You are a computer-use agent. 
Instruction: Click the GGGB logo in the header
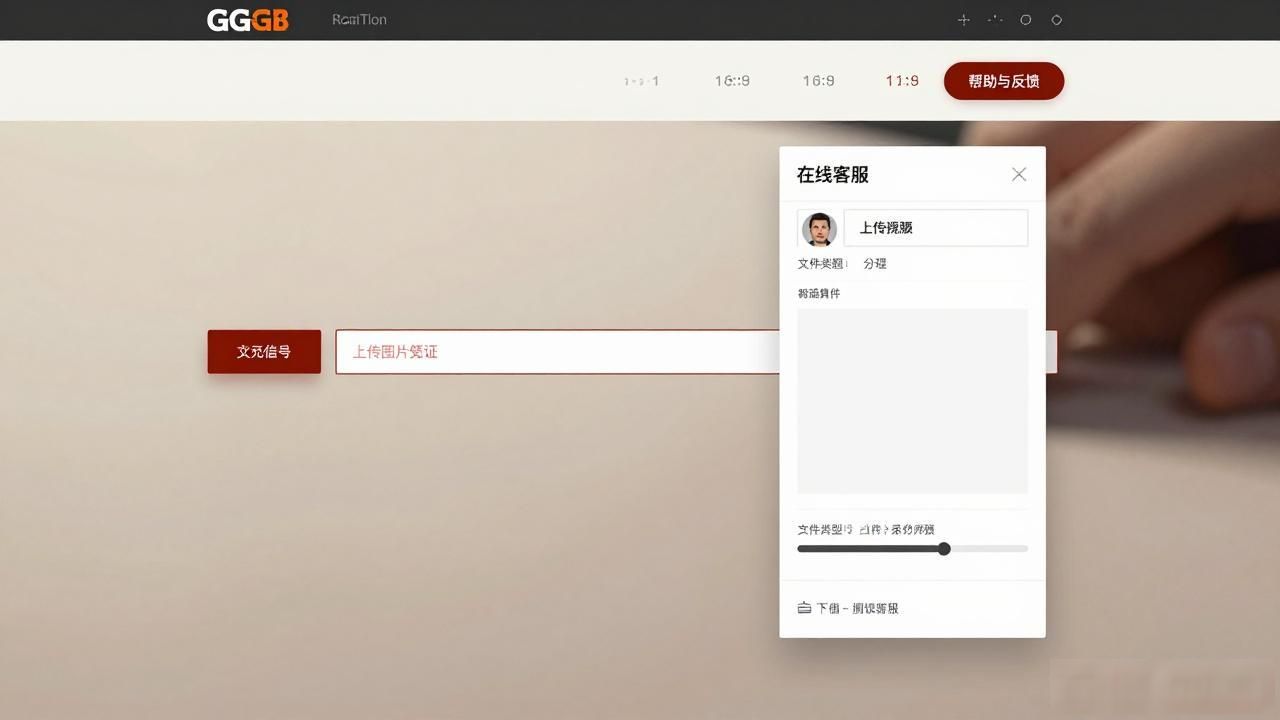tap(247, 20)
